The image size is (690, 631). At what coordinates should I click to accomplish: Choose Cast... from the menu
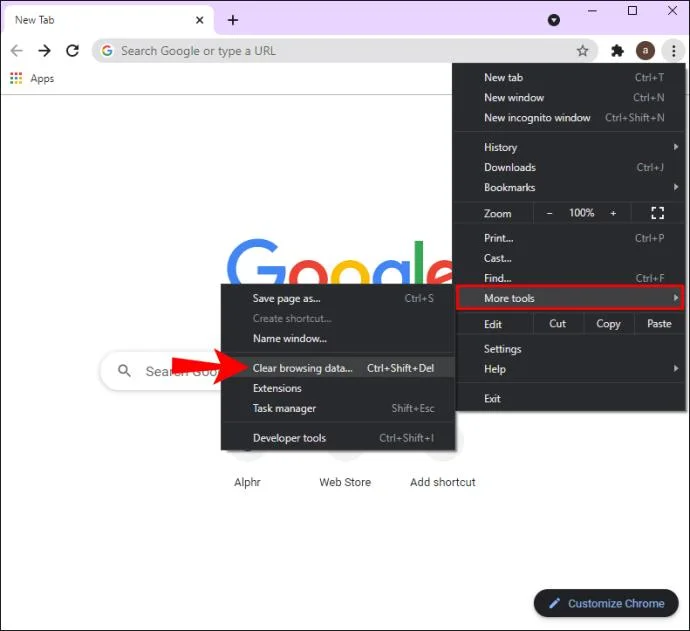[569, 258]
